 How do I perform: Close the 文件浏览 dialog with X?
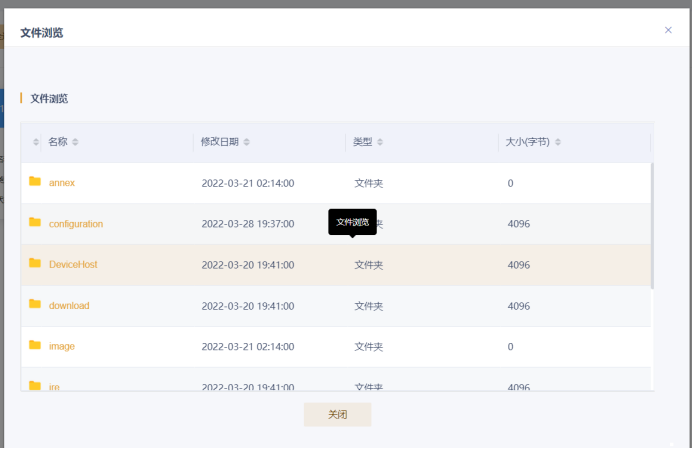(x=668, y=30)
